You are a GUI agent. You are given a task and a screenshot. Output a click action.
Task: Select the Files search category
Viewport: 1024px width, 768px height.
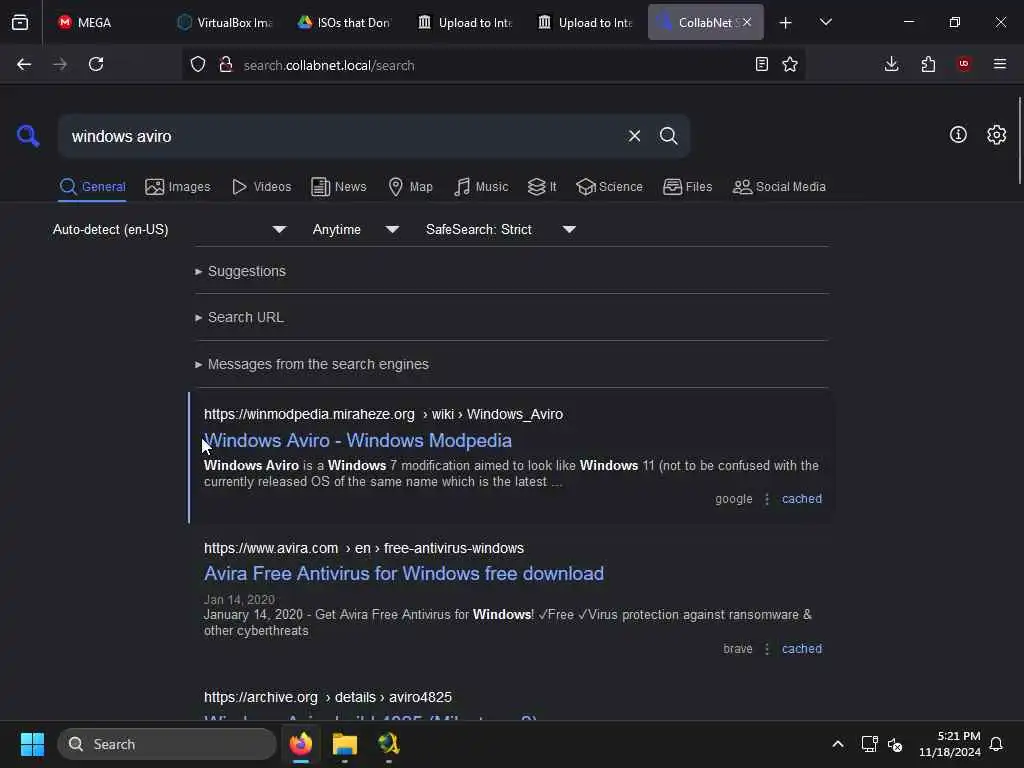click(x=687, y=187)
